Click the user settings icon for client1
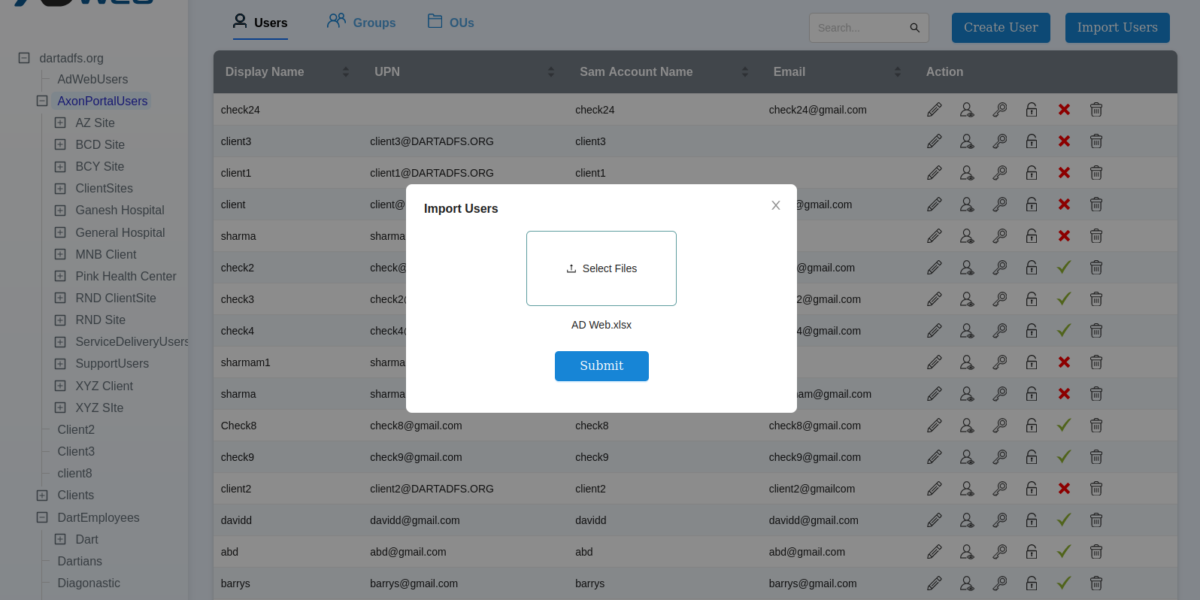The image size is (1200, 600). [x=967, y=173]
